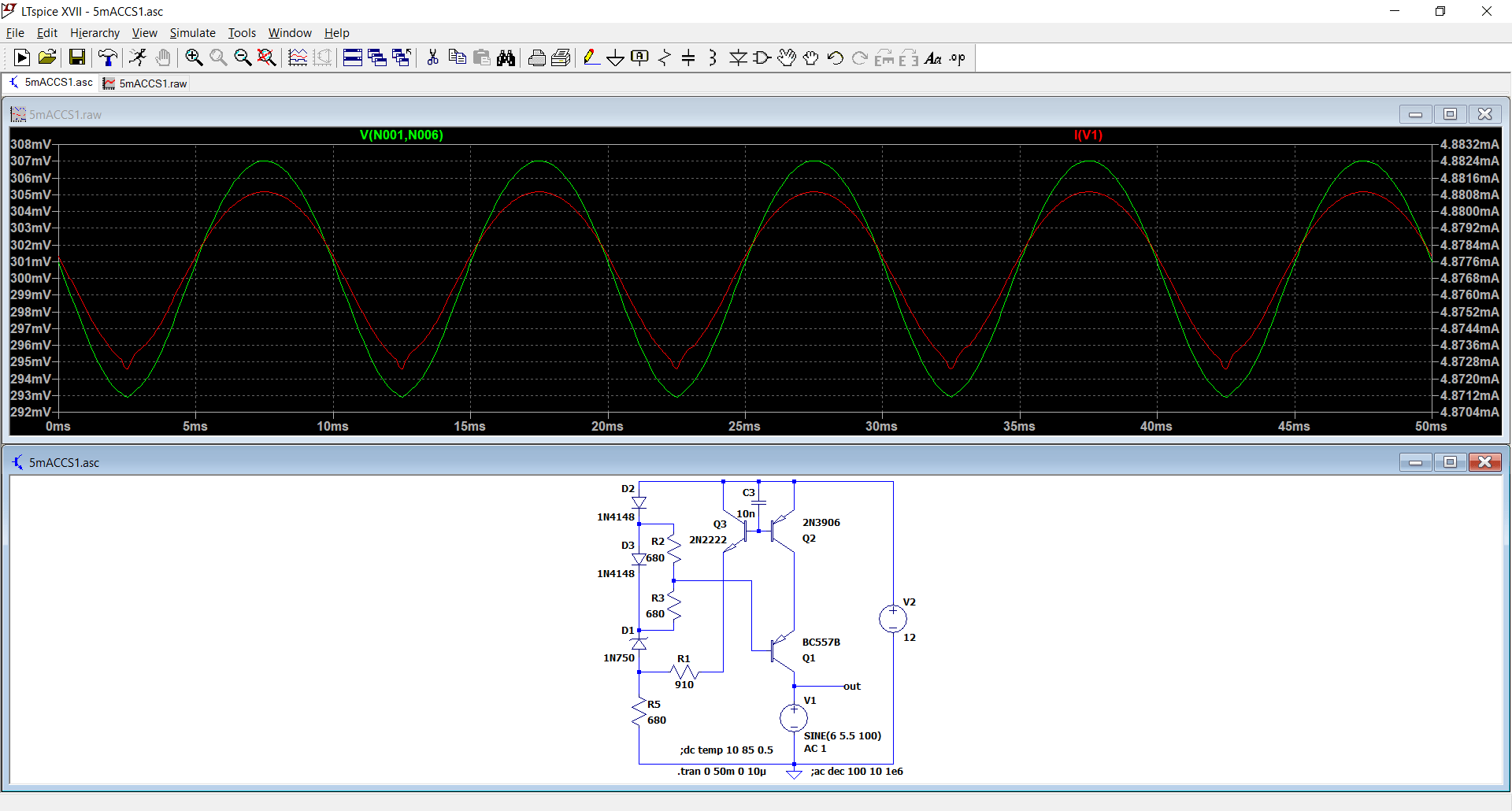Click the .tran 0 50m 0 10µ directive
The height and width of the screenshot is (811, 1512).
(x=721, y=772)
